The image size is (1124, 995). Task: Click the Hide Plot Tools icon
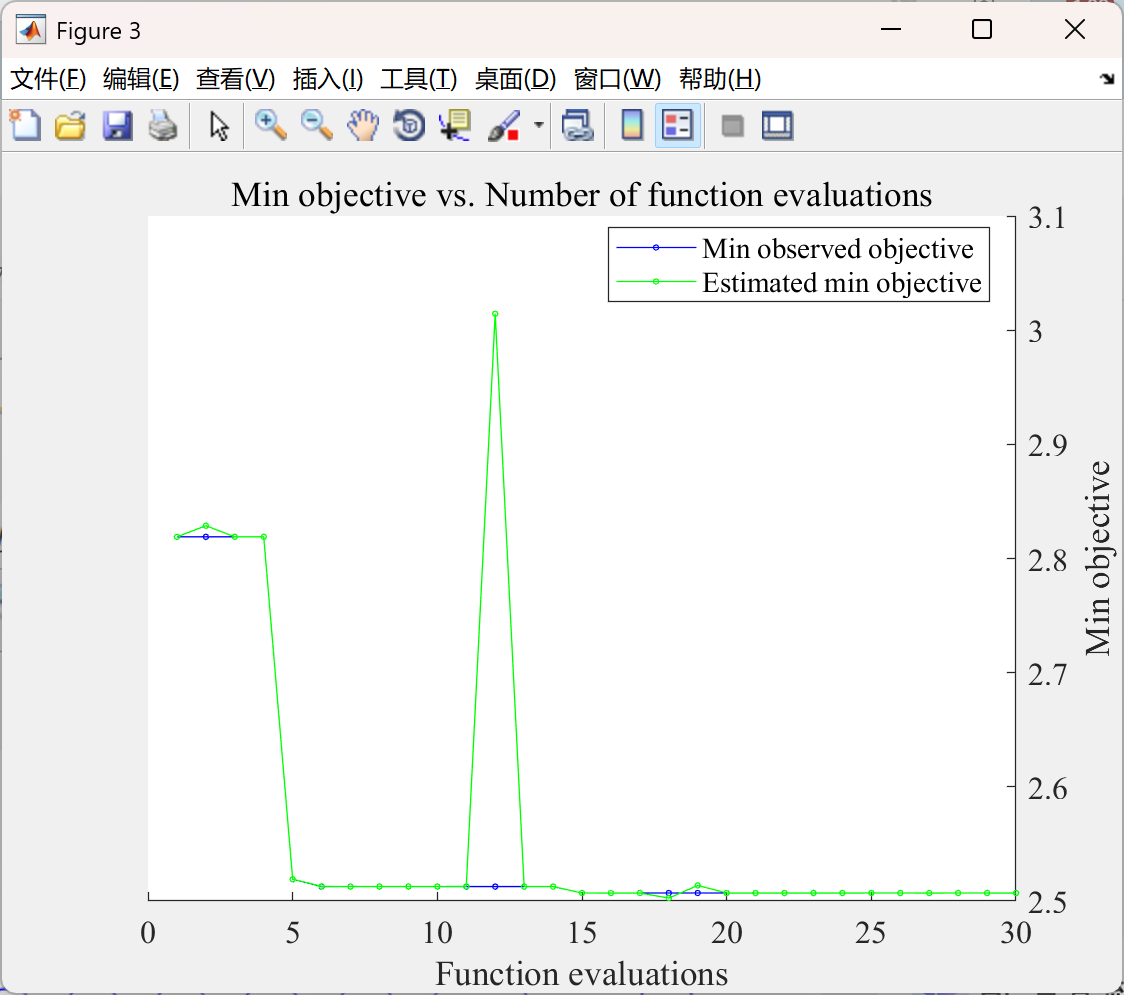tap(732, 126)
